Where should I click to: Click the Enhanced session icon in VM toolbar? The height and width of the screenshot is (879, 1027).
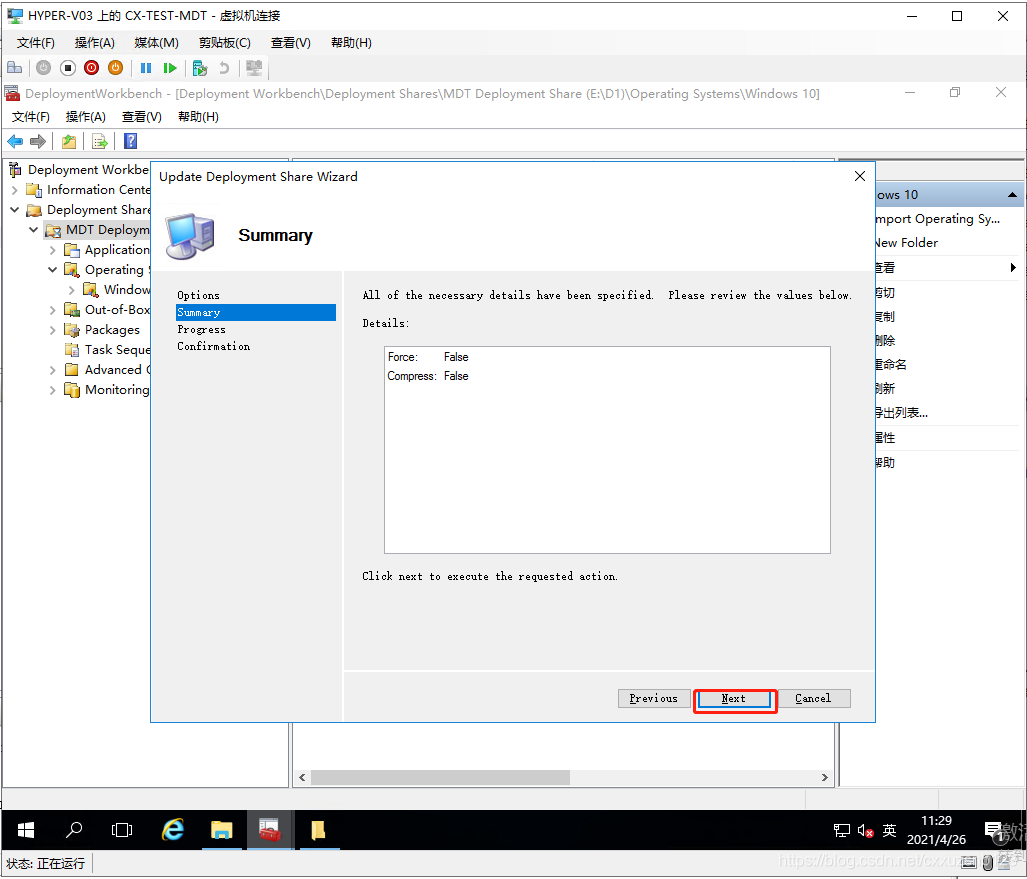click(x=253, y=67)
